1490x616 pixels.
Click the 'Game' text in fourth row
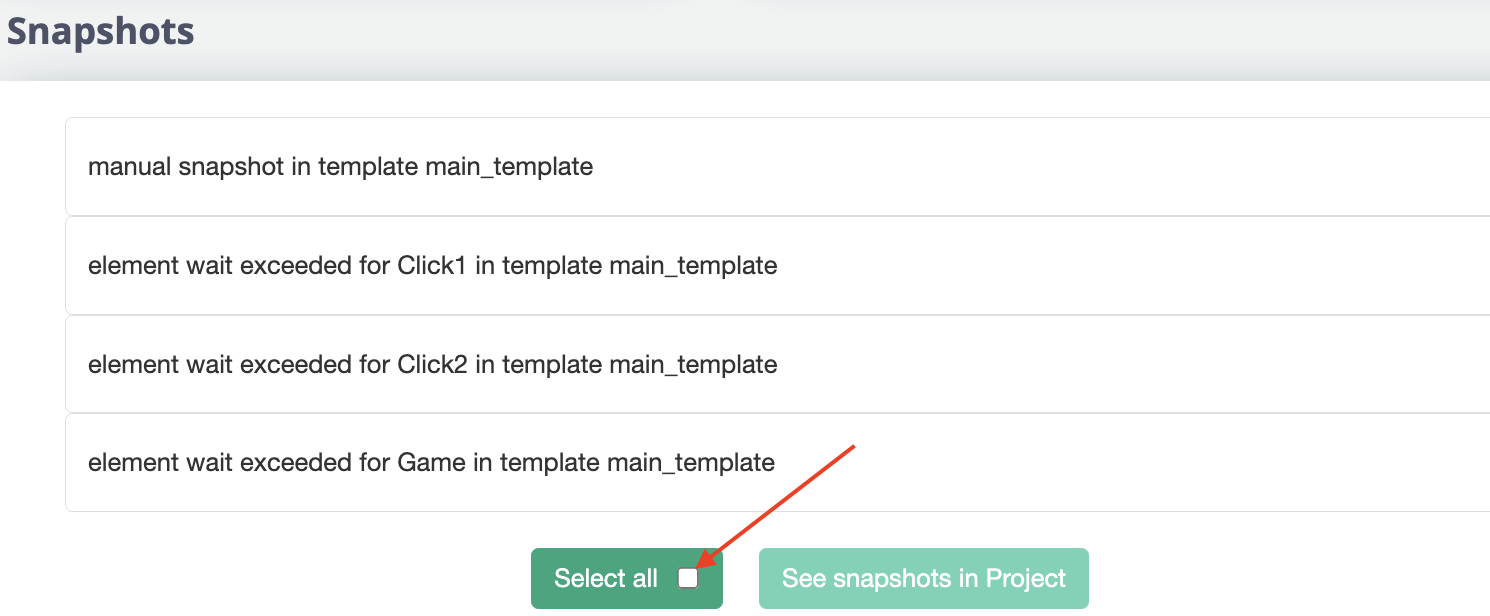pyautogui.click(x=431, y=462)
